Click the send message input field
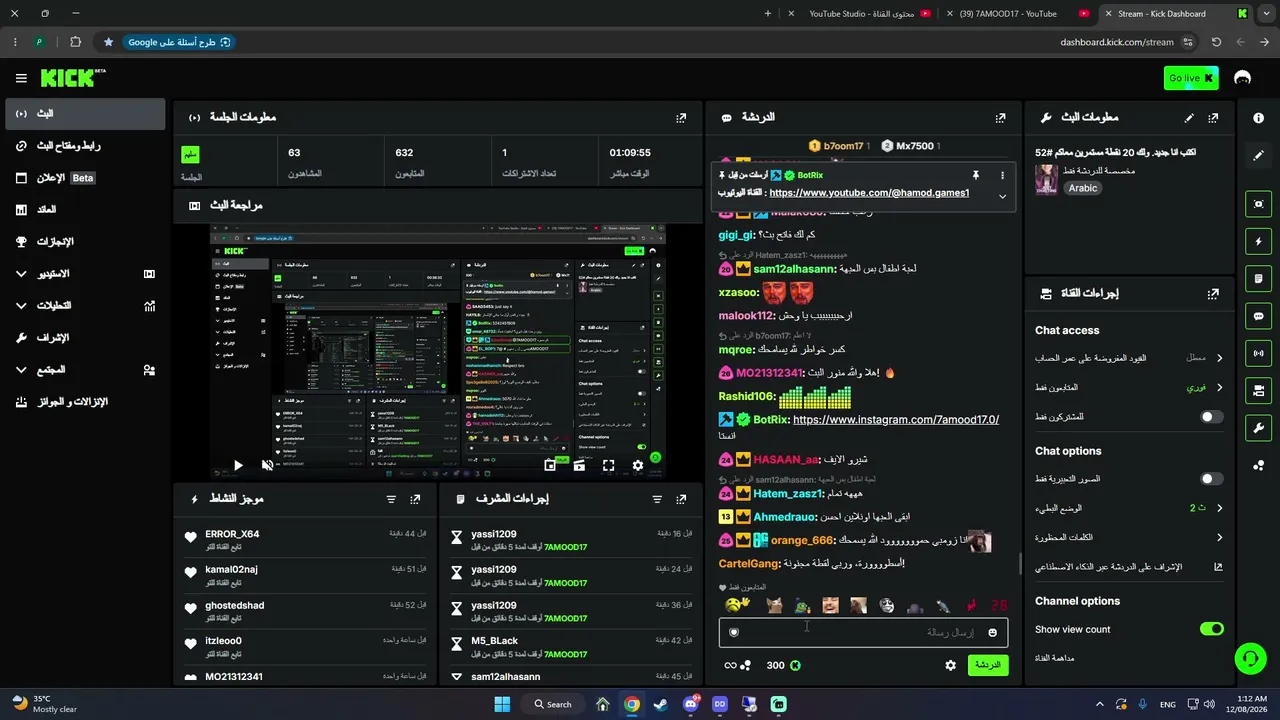 coord(863,632)
